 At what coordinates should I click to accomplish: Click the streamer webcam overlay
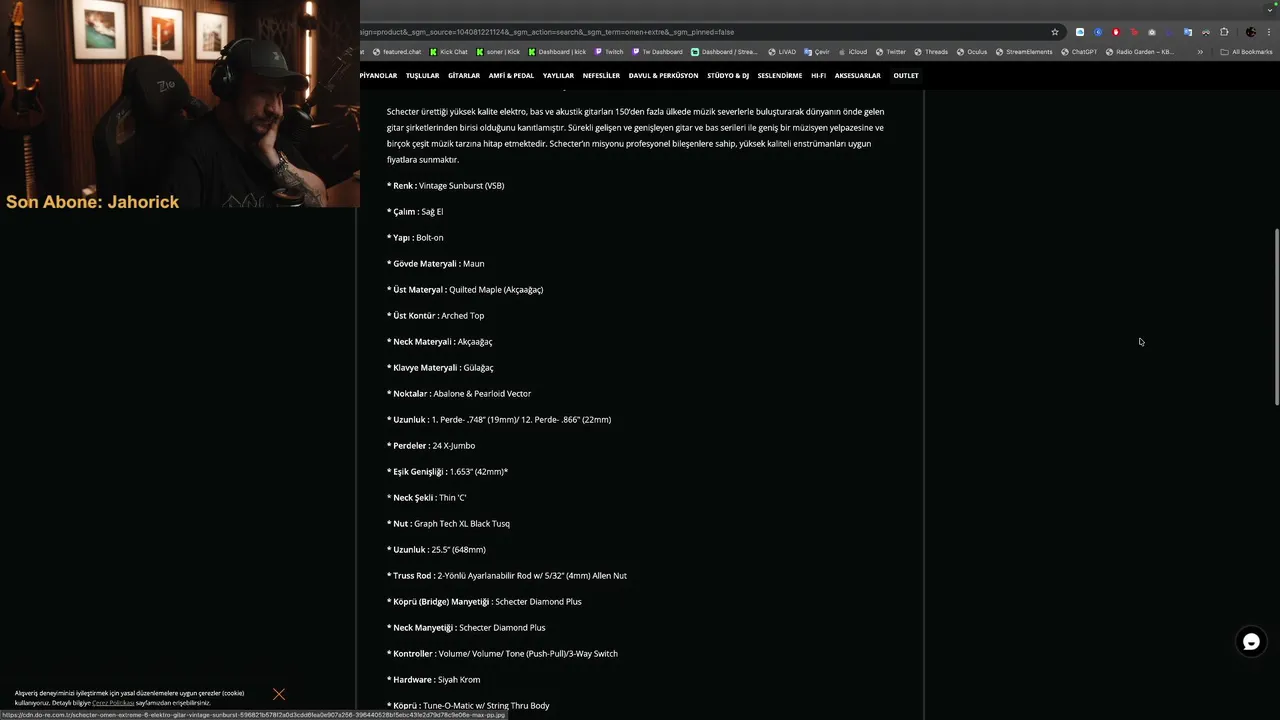(x=180, y=103)
